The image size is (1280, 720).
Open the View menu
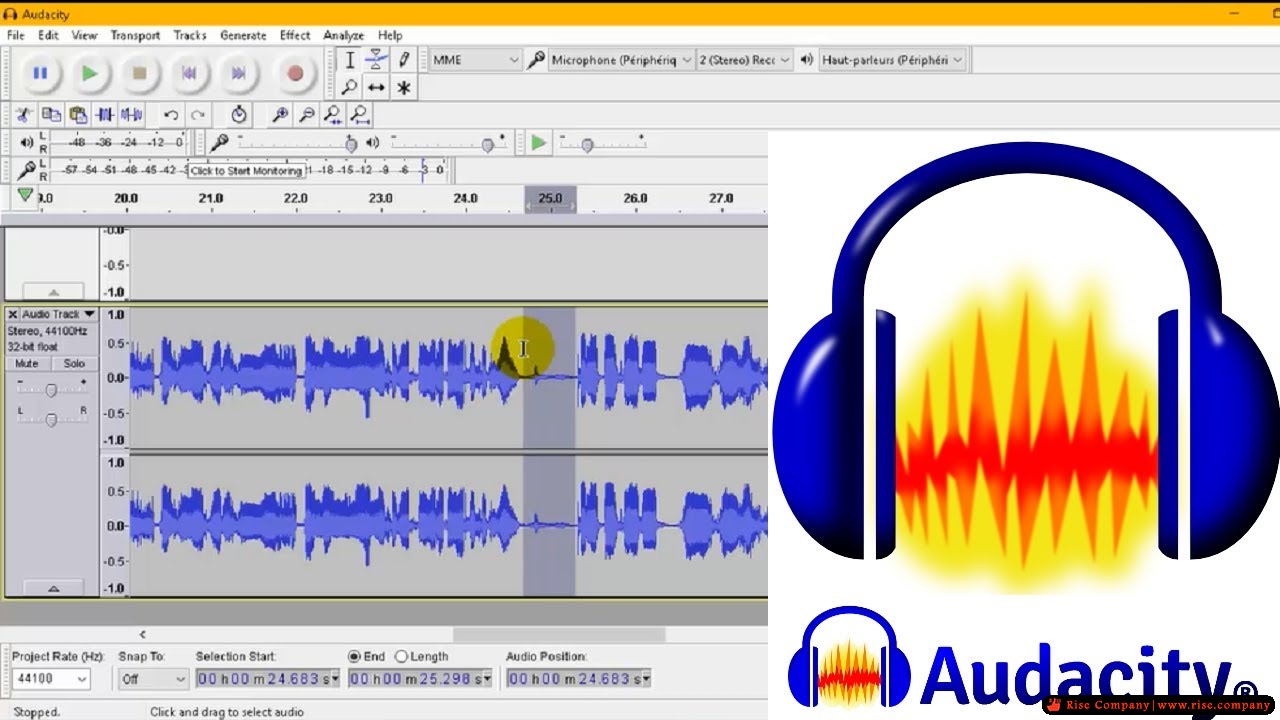point(84,35)
